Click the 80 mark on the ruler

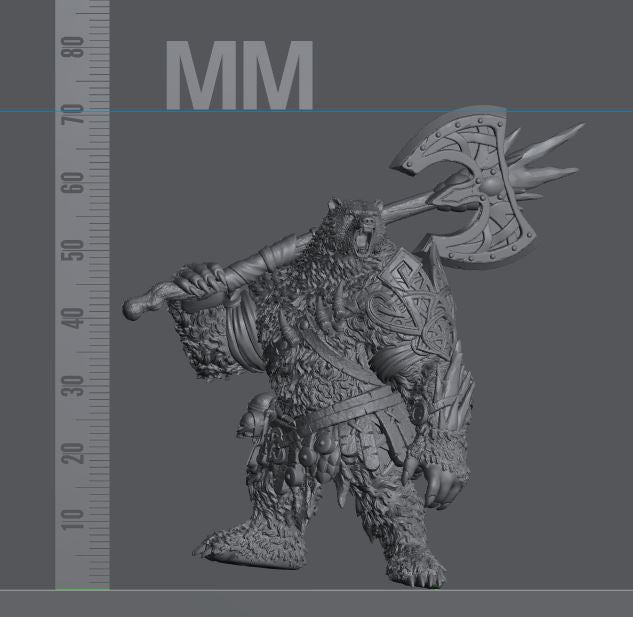coord(72,48)
